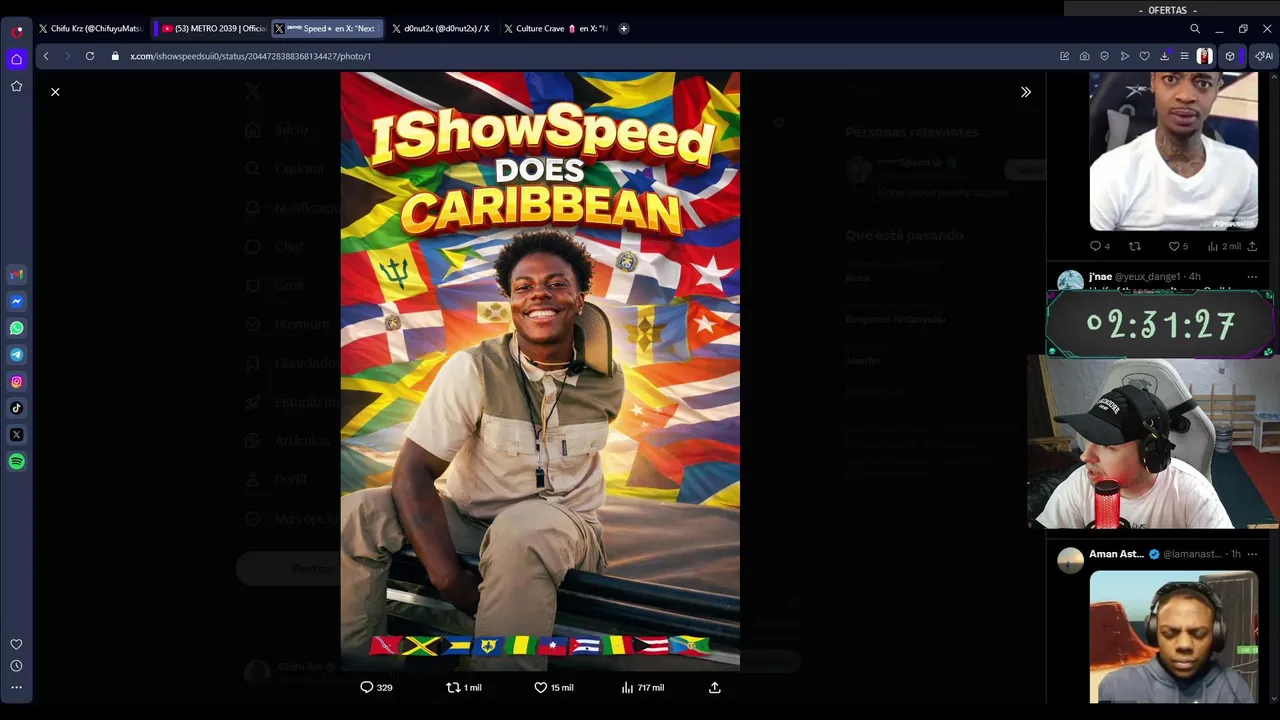The width and height of the screenshot is (1280, 720).
Task: Select the Speed en X tab
Action: [x=328, y=29]
